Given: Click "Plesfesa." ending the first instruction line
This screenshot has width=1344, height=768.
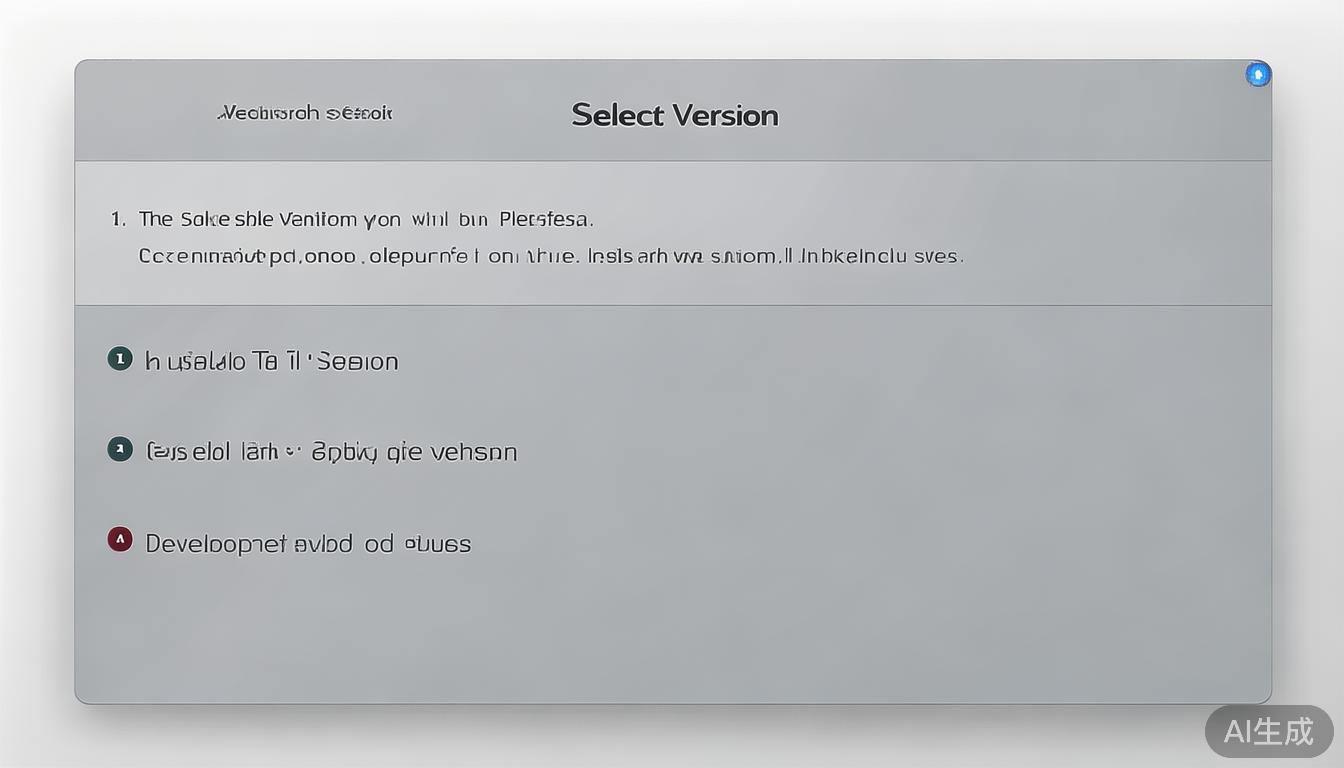Looking at the screenshot, I should coord(546,218).
